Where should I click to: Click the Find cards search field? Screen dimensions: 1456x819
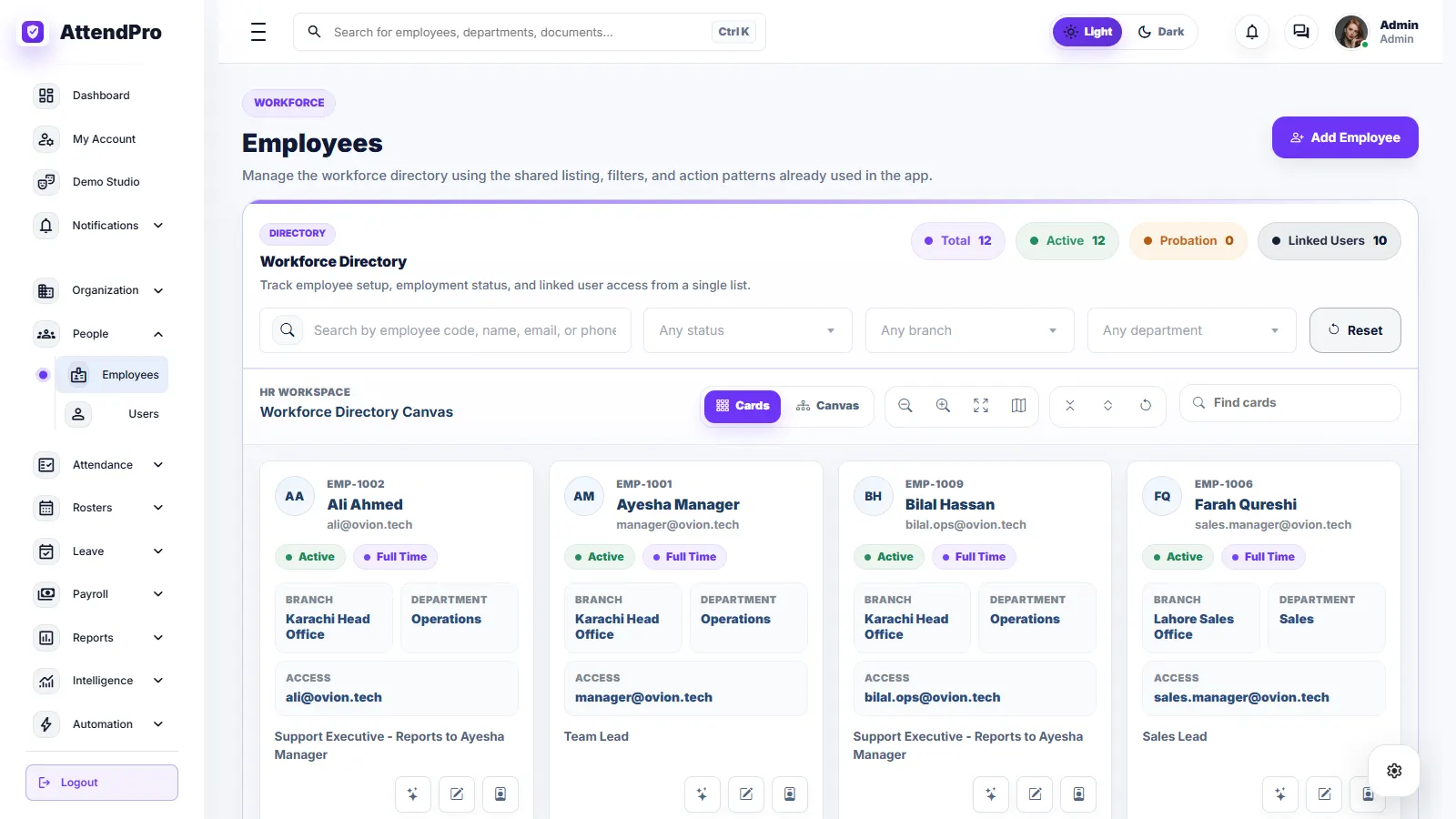pyautogui.click(x=1290, y=403)
